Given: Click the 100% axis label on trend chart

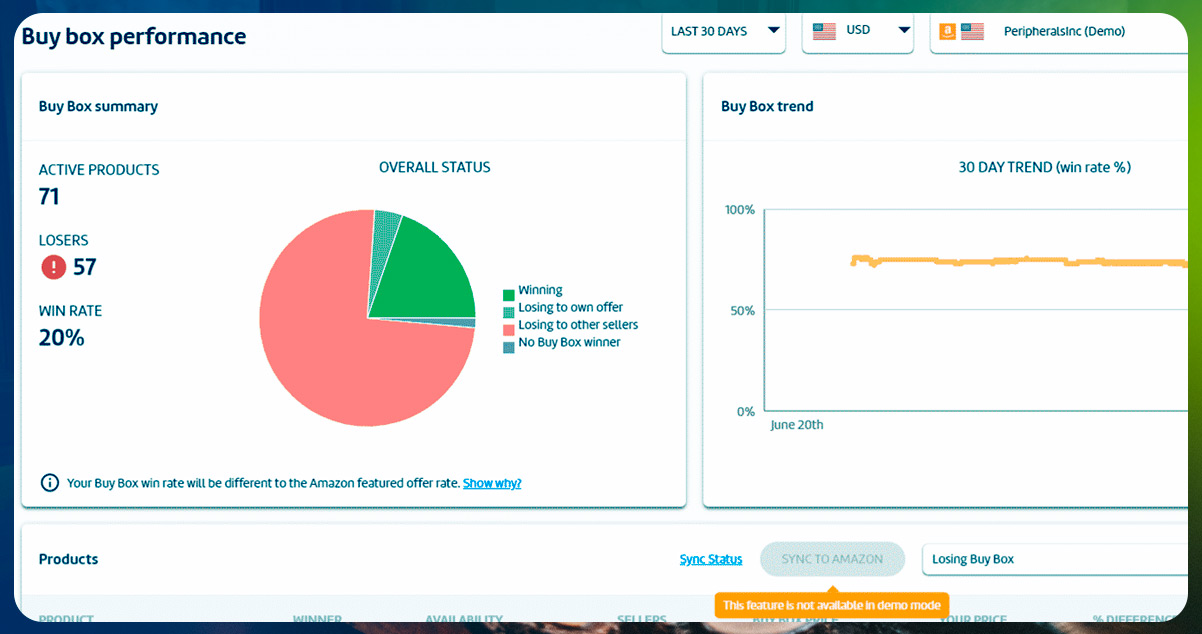Looking at the screenshot, I should [739, 210].
